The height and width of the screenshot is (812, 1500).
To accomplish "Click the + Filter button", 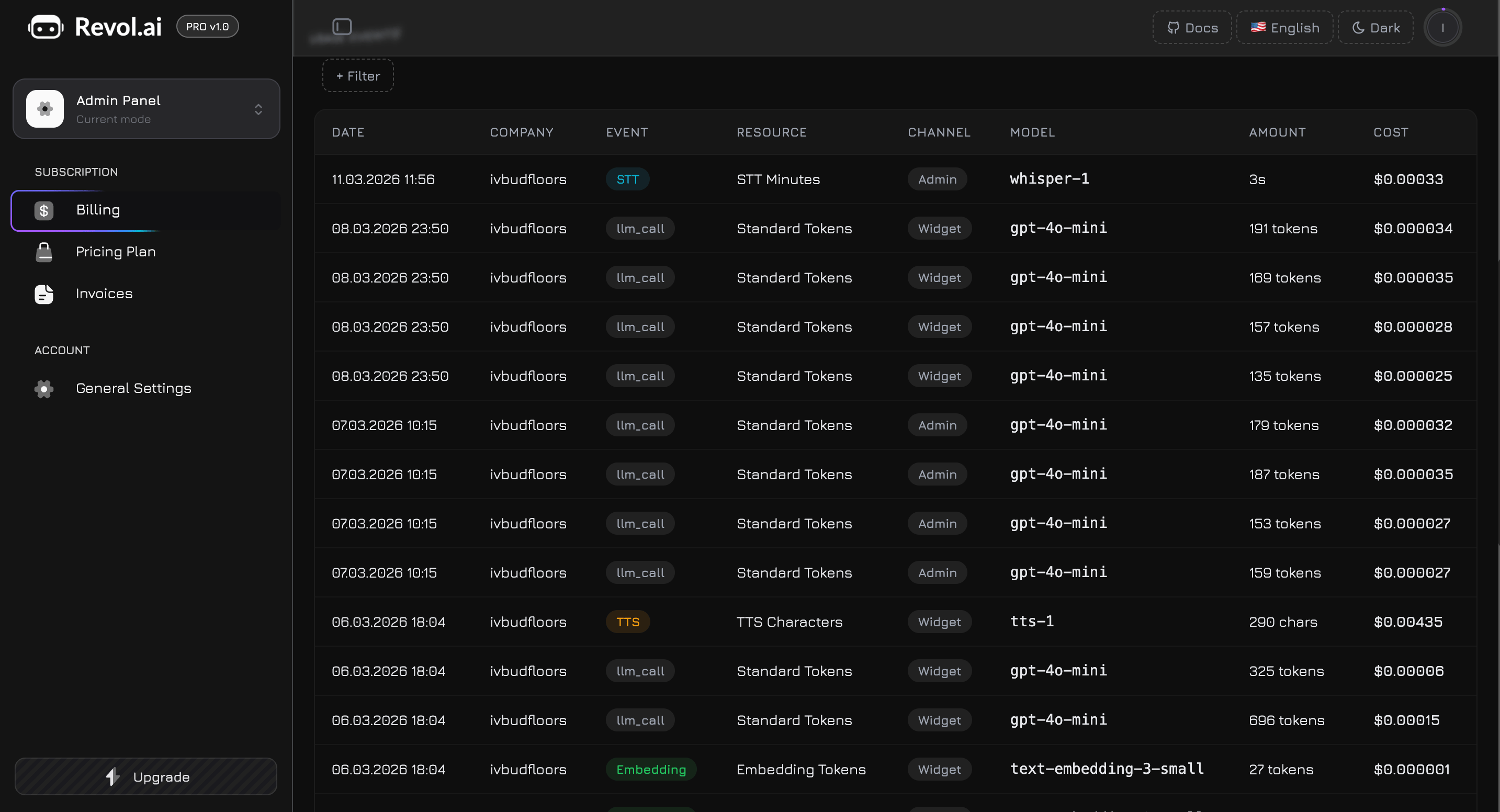I will click(358, 76).
